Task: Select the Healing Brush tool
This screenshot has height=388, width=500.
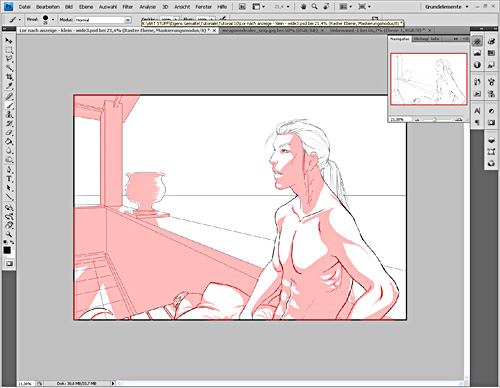Action: (9, 97)
